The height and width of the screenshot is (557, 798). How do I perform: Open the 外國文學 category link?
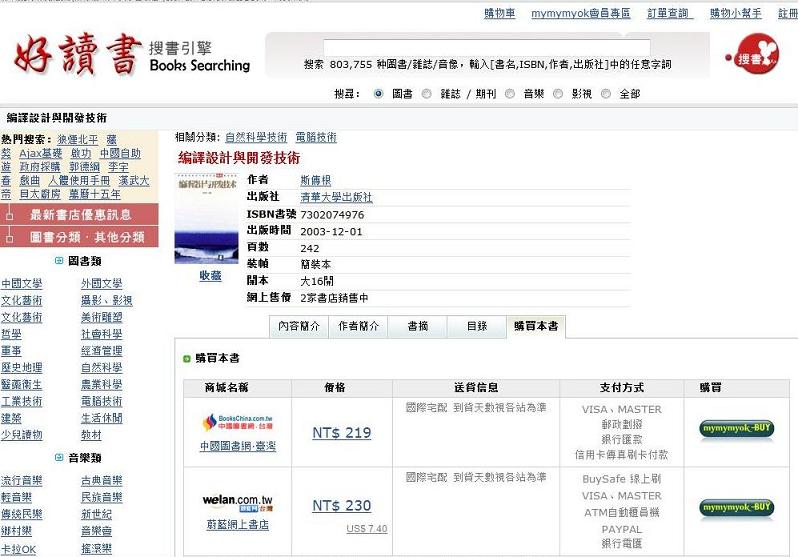[x=101, y=284]
